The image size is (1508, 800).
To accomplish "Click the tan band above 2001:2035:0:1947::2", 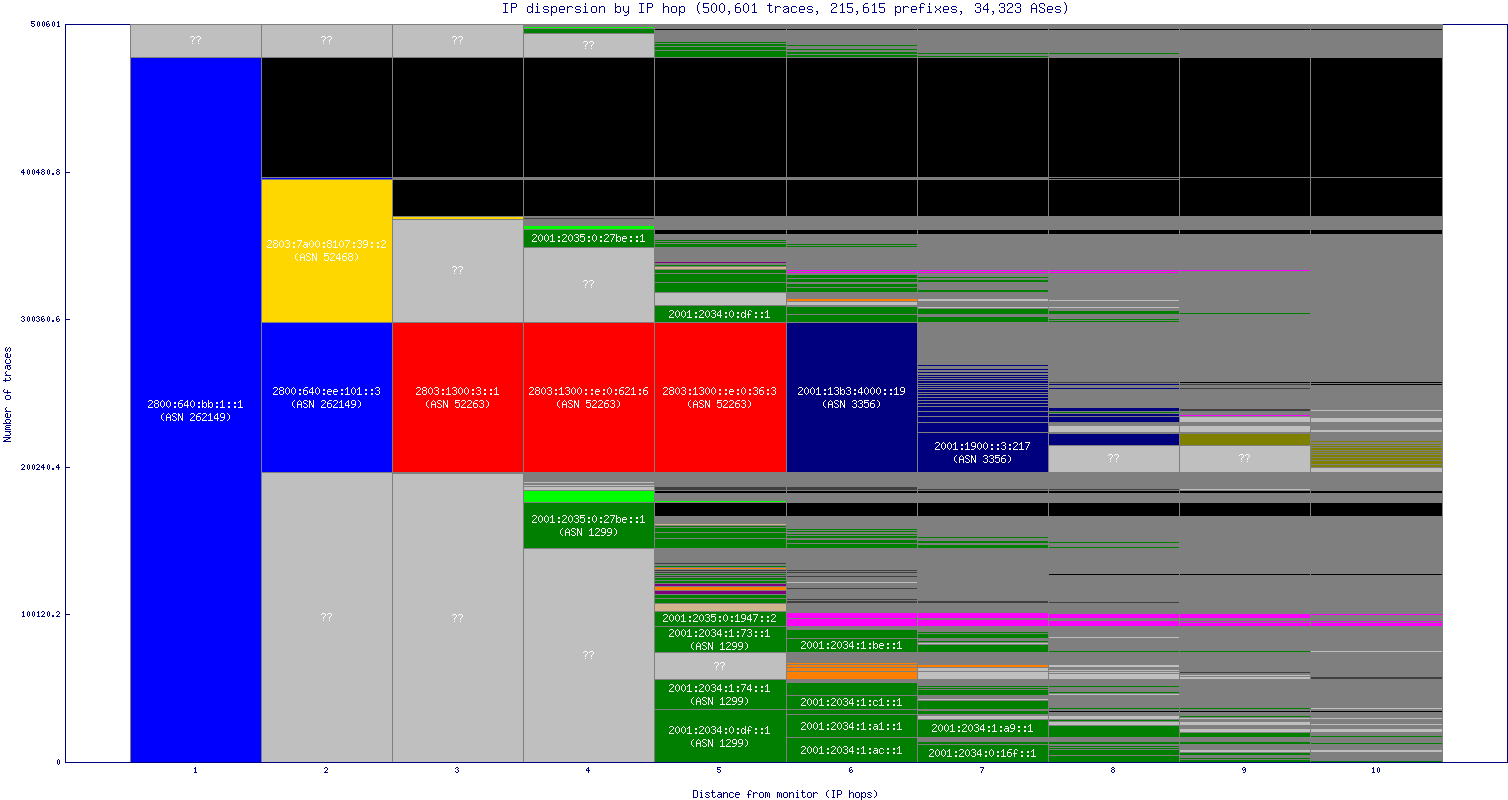I will click(x=720, y=607).
